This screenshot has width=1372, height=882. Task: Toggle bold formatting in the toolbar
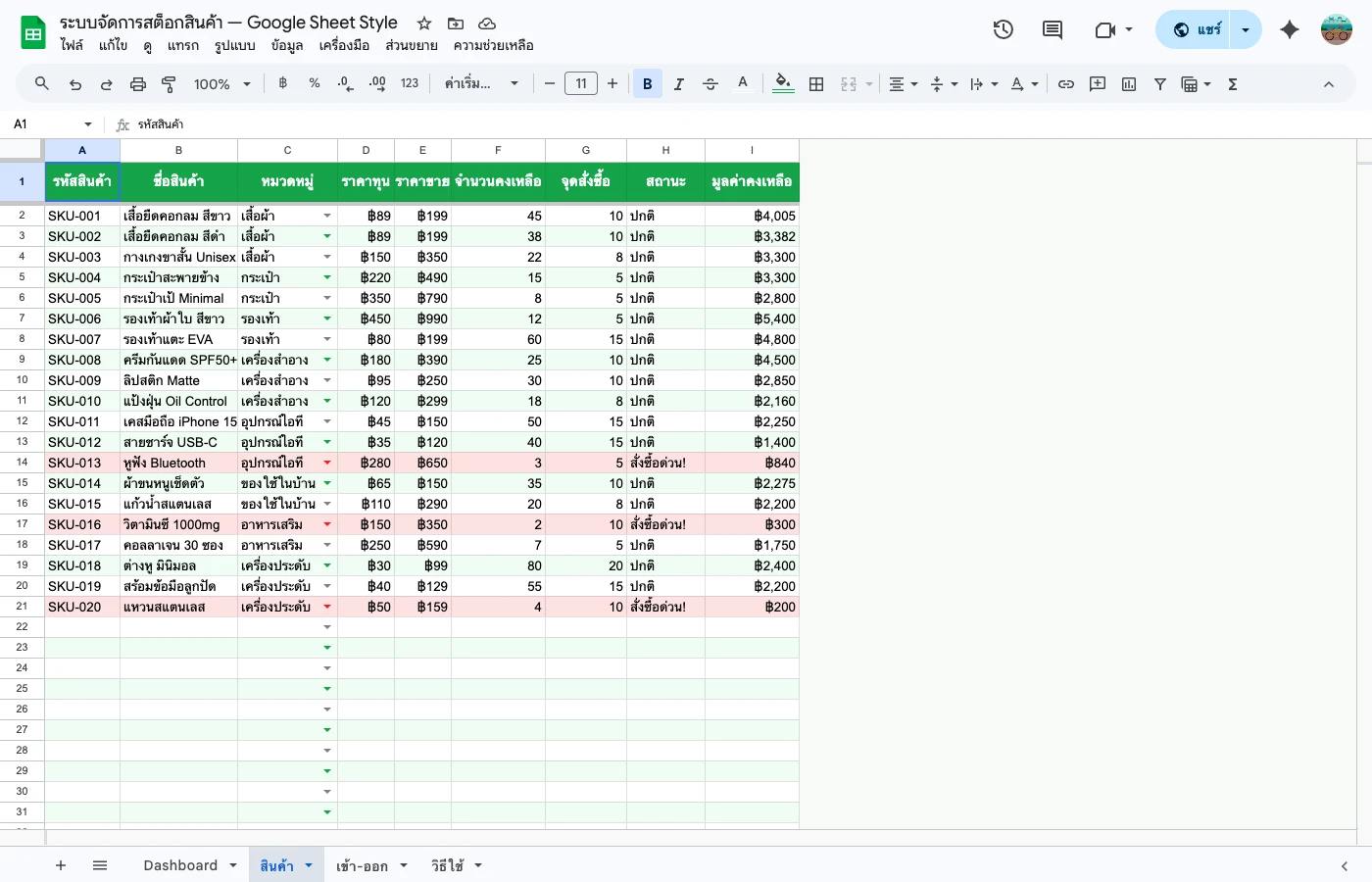[648, 83]
